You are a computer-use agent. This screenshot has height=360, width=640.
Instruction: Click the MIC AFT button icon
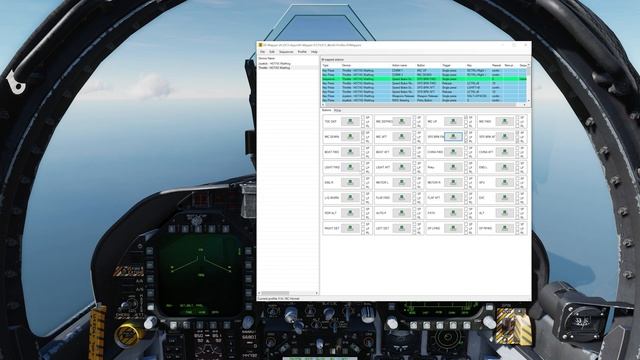click(x=402, y=136)
